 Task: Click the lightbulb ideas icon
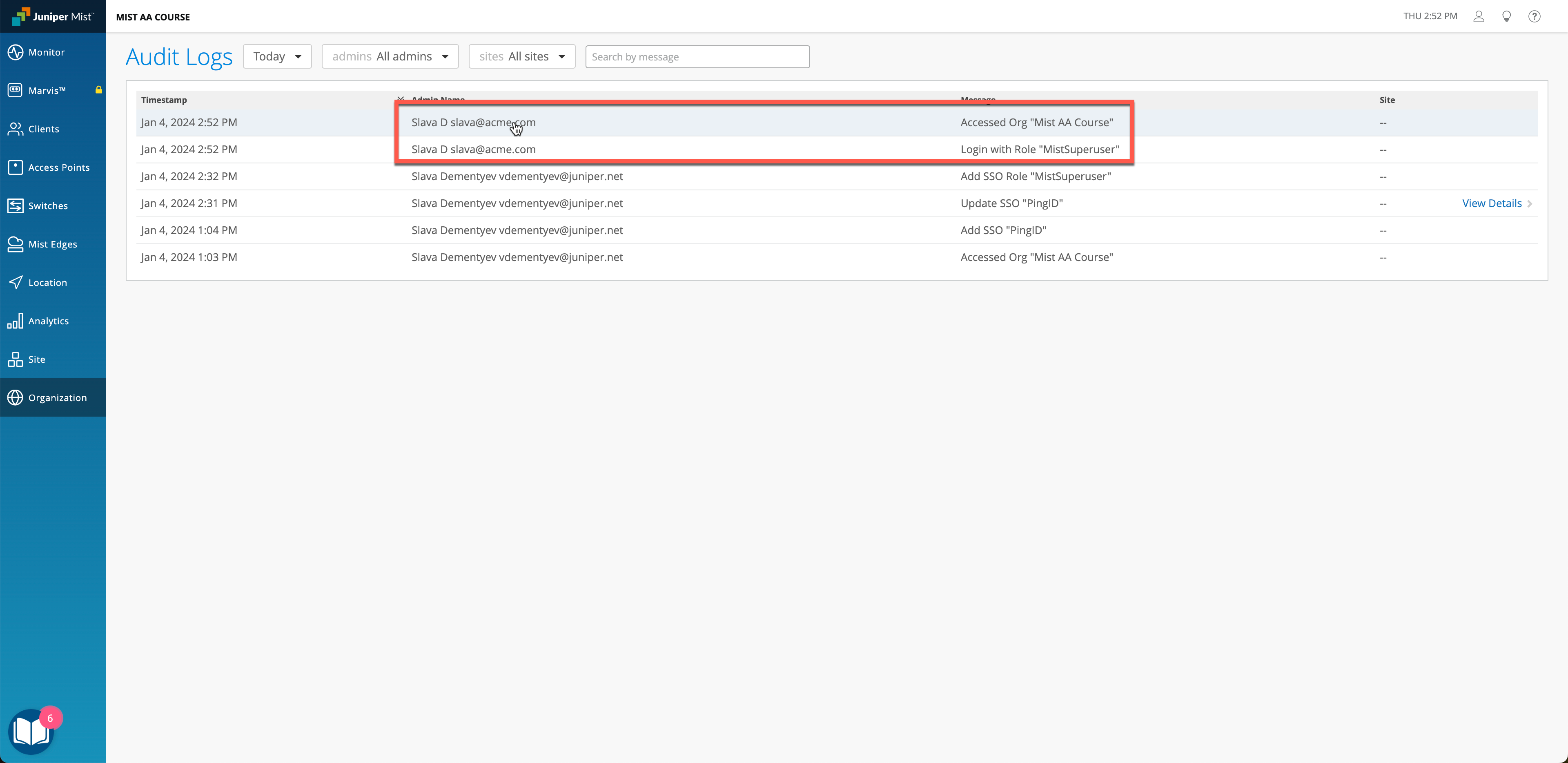click(x=1506, y=16)
